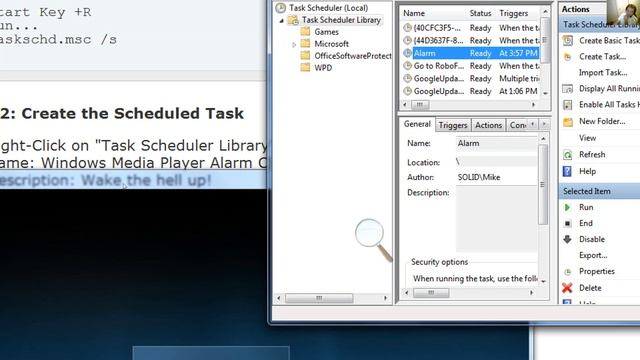Click the empty Description box
The image size is (640, 360).
[496, 219]
